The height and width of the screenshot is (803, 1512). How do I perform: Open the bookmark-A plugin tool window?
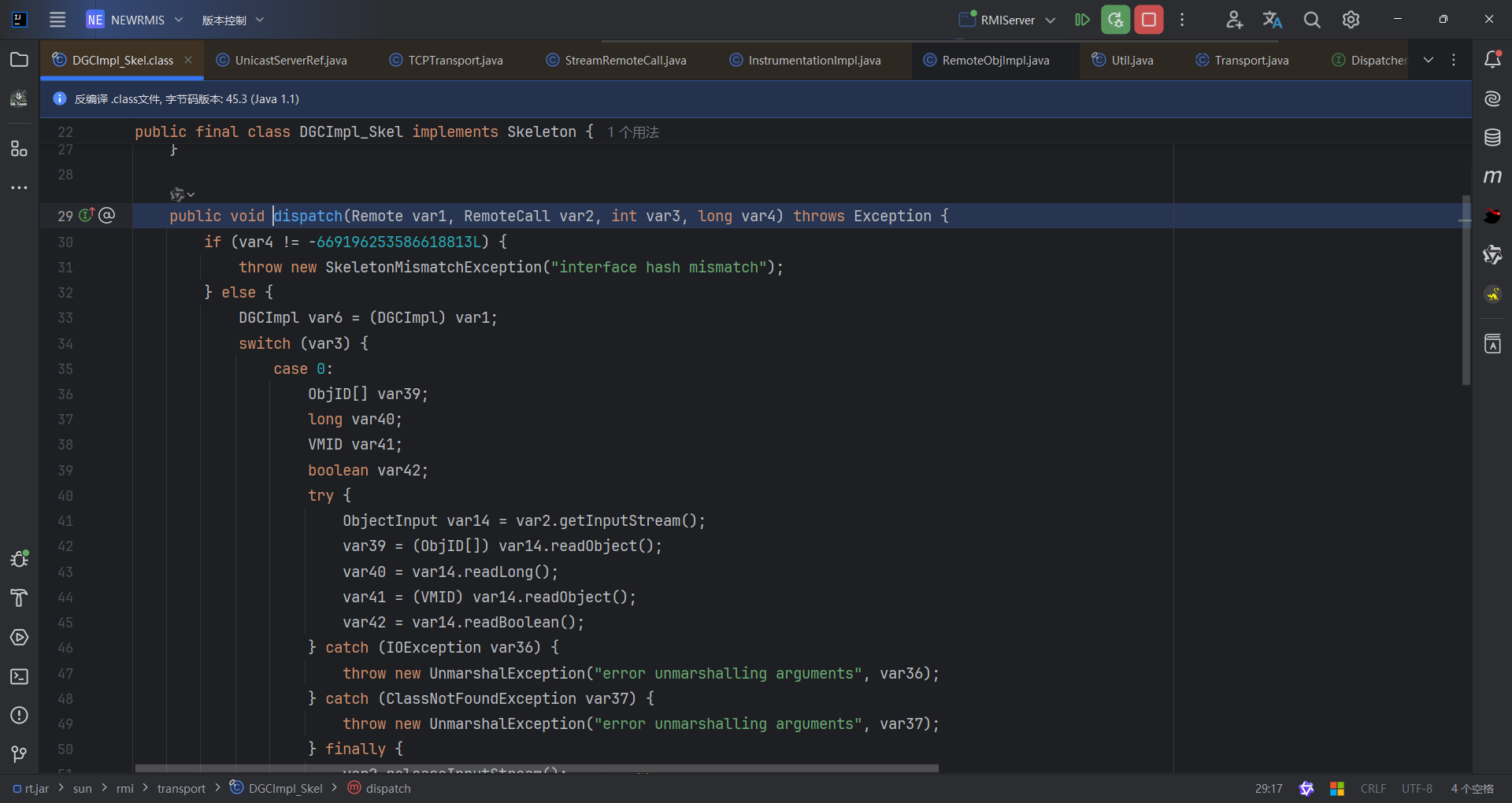pos(1492,344)
